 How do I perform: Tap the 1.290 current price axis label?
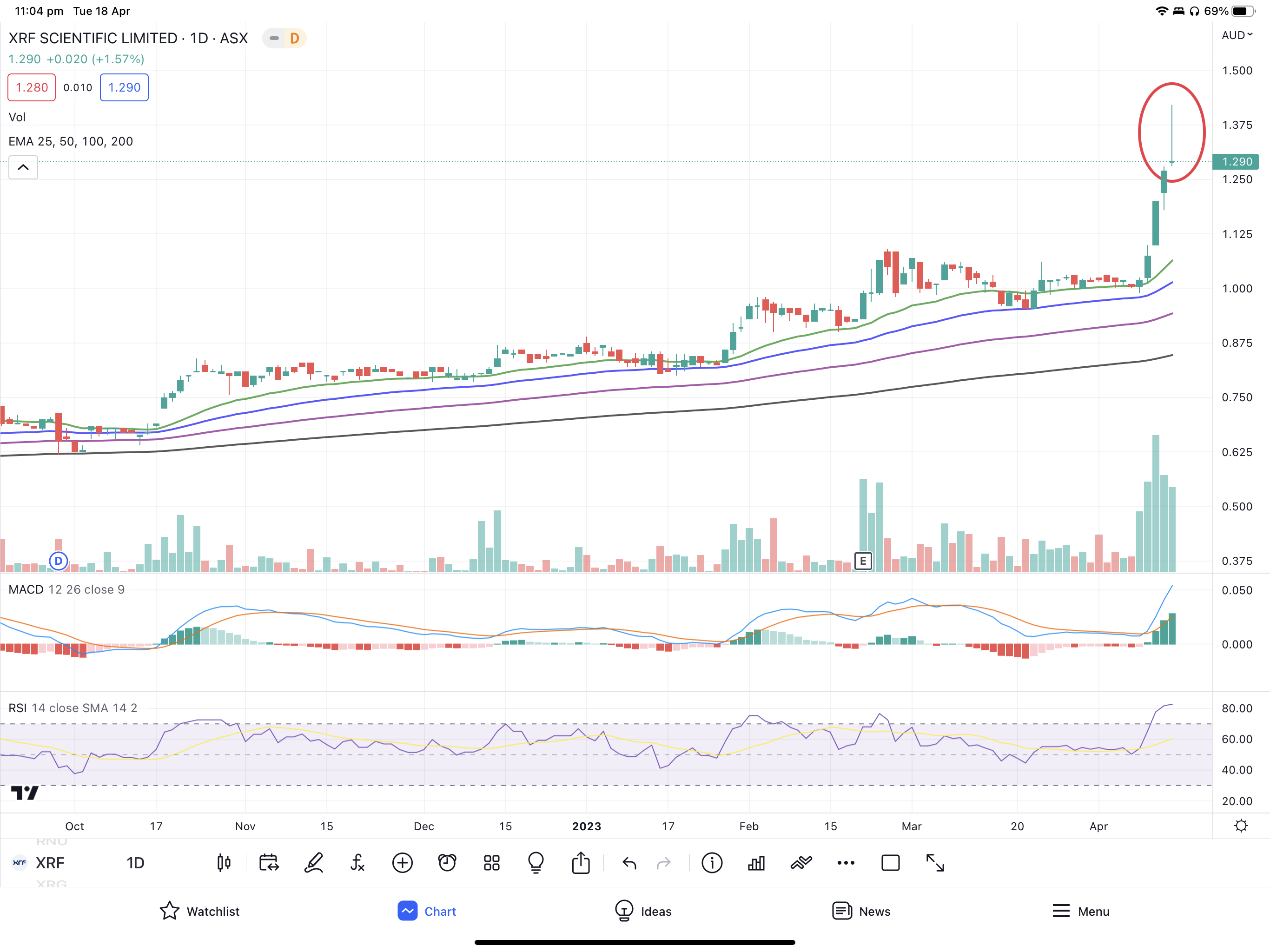pyautogui.click(x=1236, y=162)
